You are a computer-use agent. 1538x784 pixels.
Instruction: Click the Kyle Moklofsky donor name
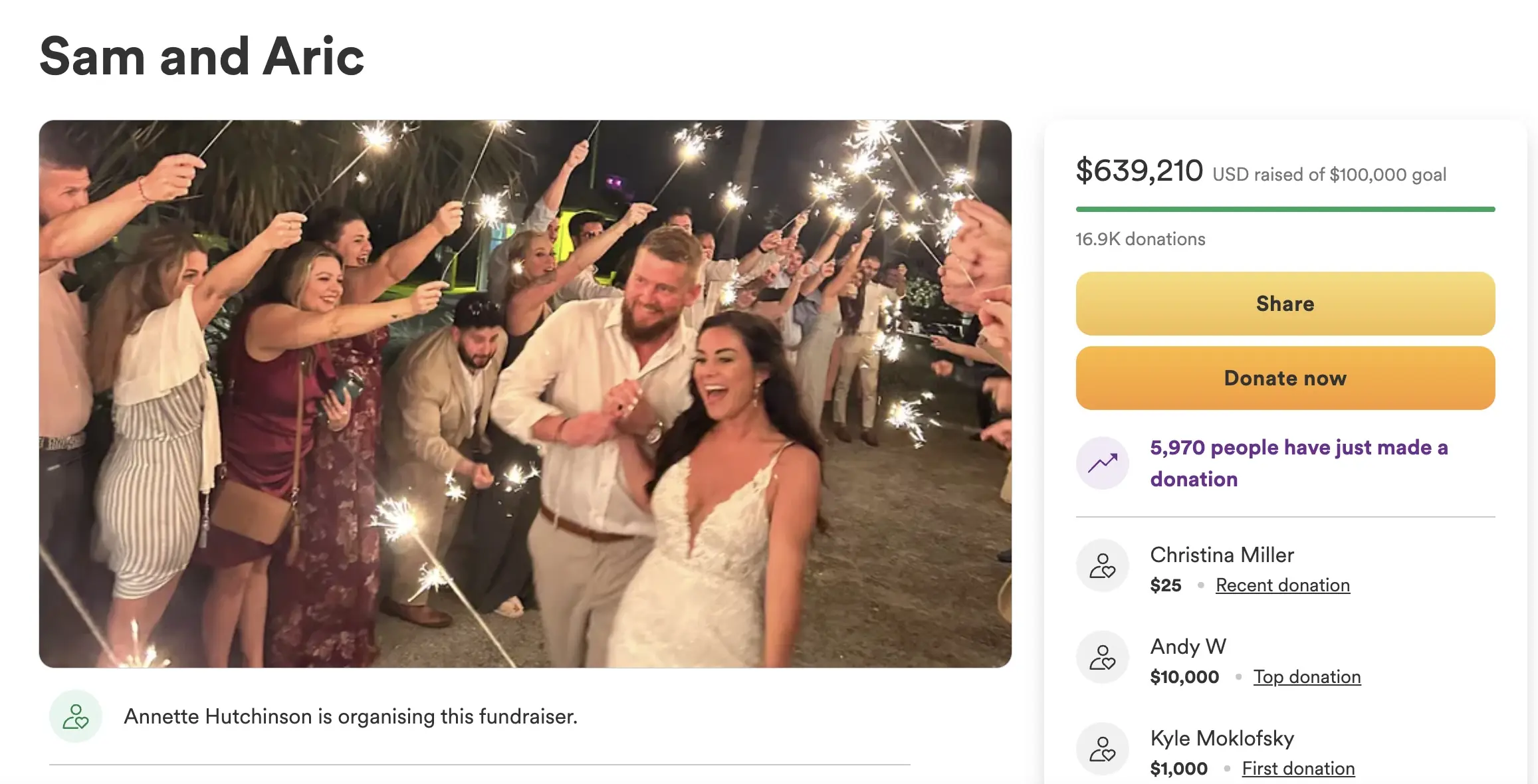click(x=1222, y=738)
